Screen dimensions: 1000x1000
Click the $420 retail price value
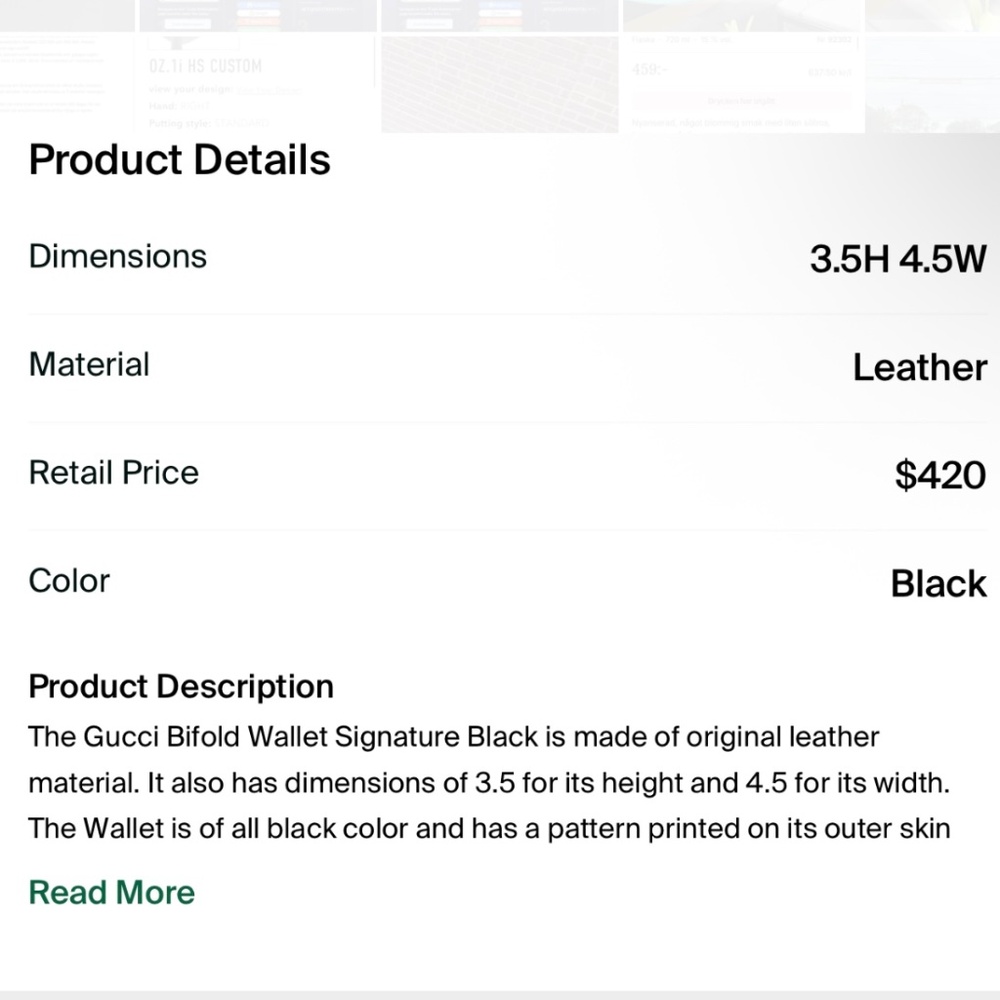[940, 476]
